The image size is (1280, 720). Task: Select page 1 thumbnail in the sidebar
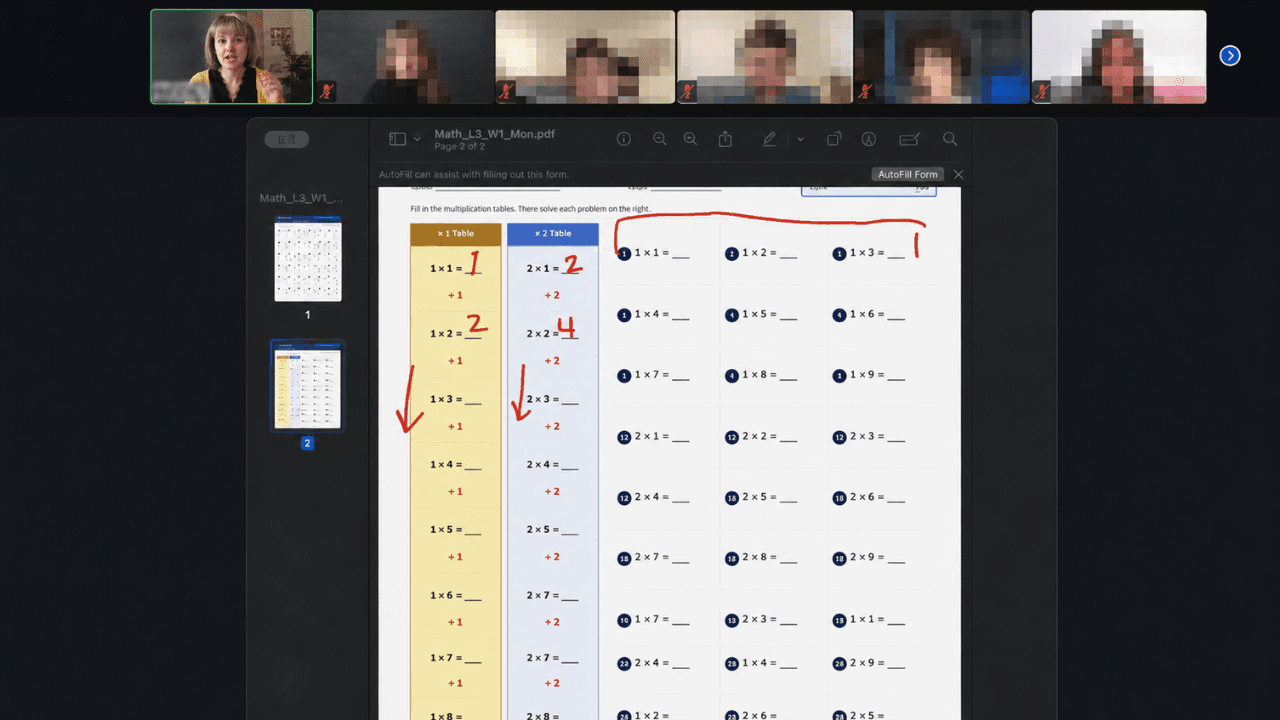(308, 259)
